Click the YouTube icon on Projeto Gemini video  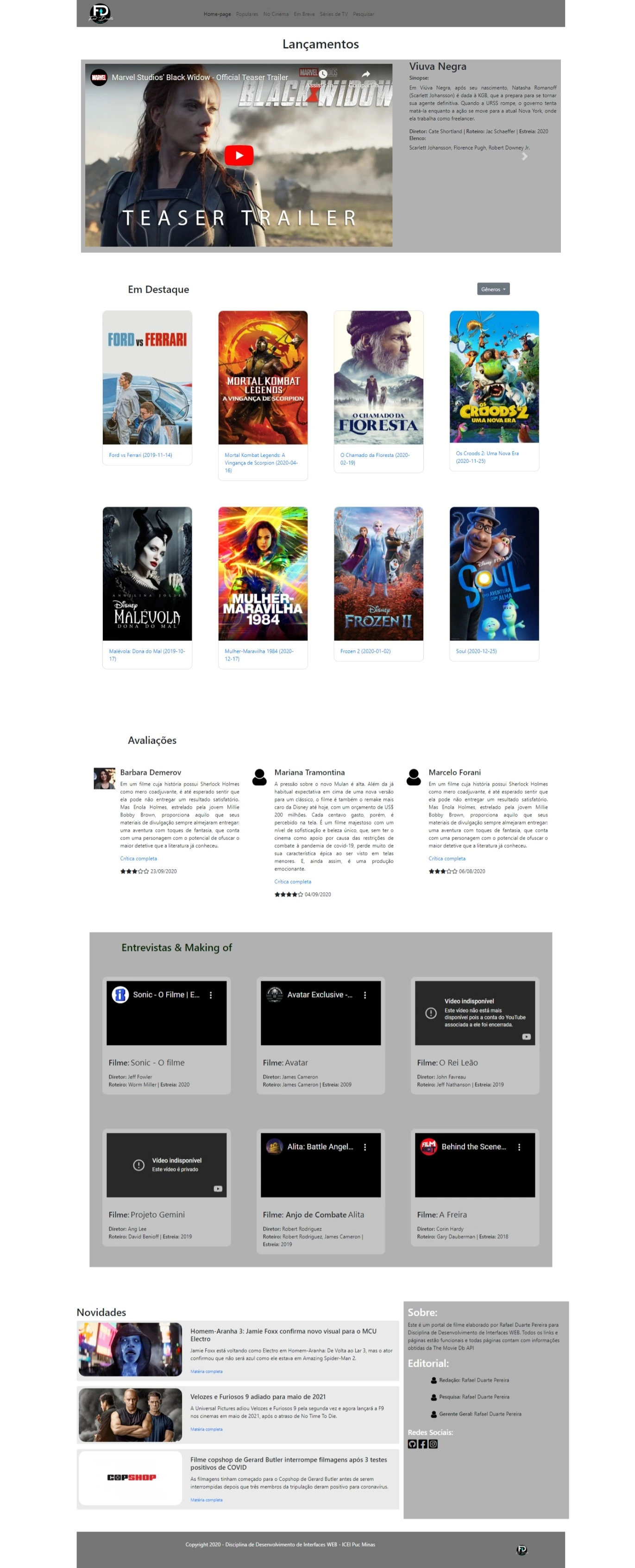pos(218,1189)
